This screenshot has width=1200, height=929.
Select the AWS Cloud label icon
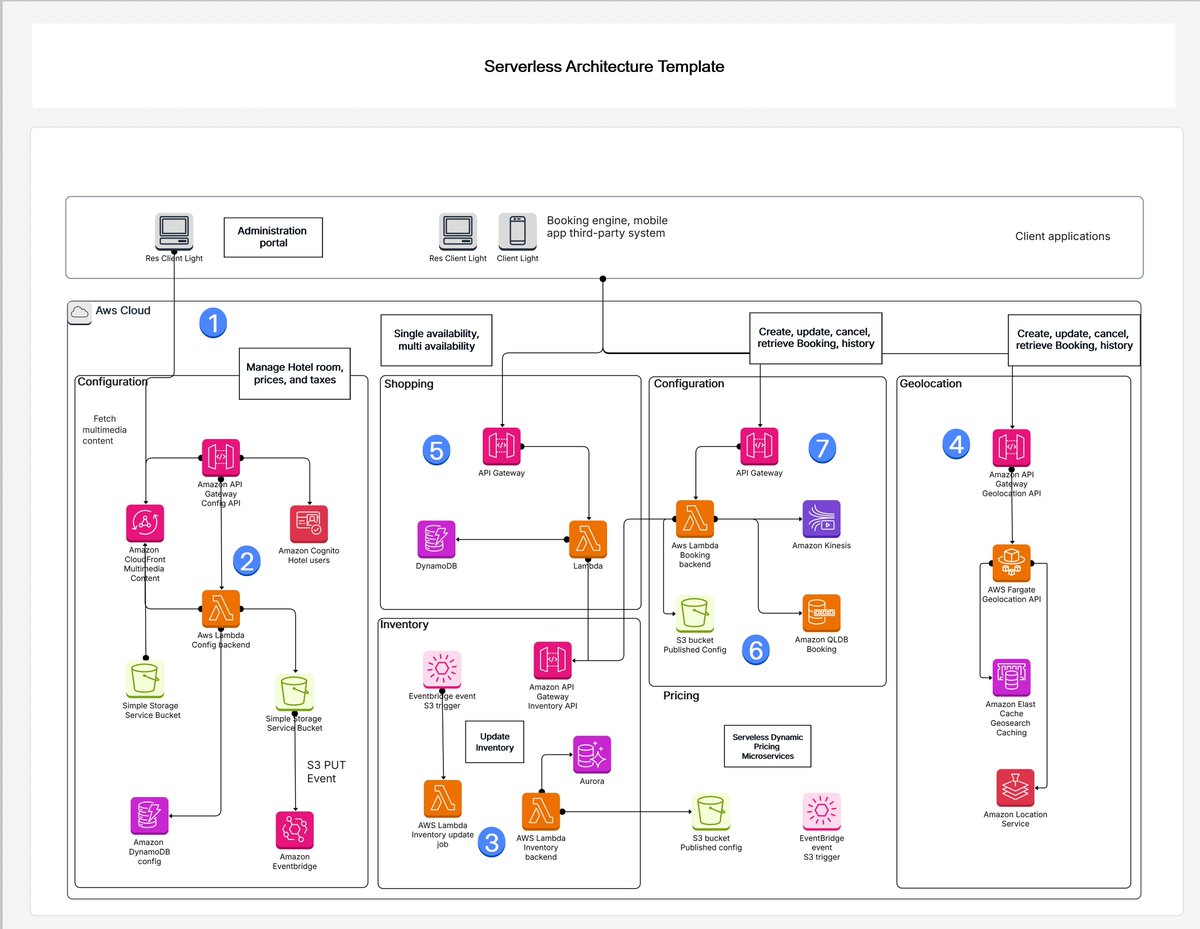pyautogui.click(x=79, y=311)
